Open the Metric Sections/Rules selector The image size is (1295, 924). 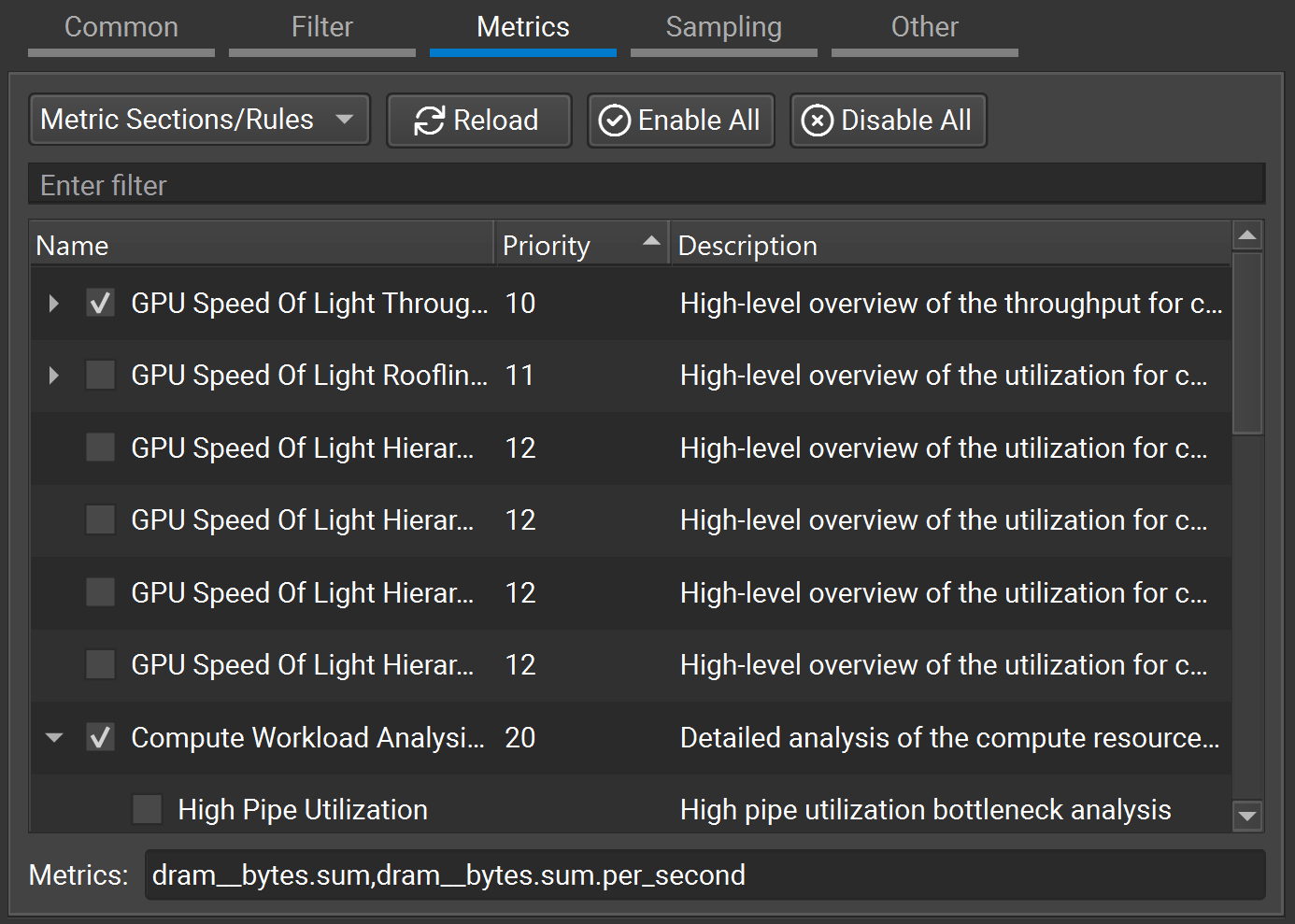199,120
